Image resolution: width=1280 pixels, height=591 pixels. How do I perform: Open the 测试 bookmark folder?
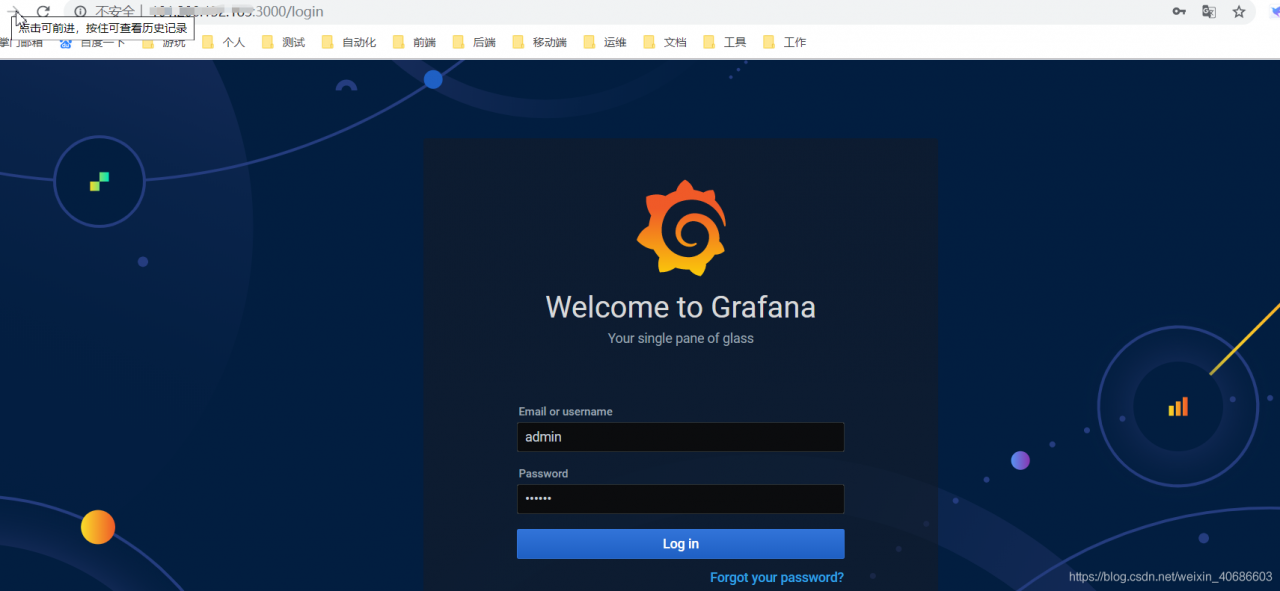click(283, 42)
